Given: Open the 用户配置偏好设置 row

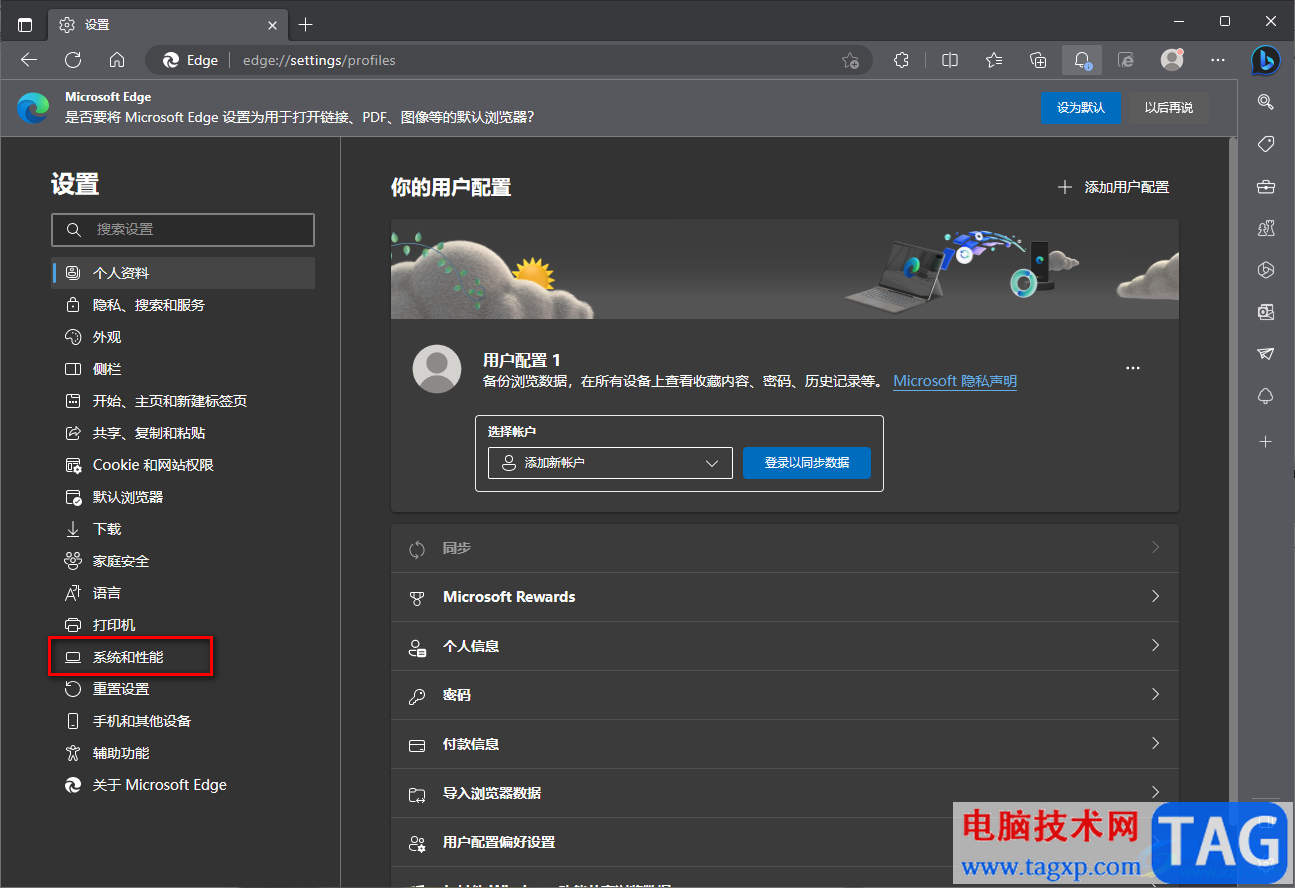Looking at the screenshot, I should 785,842.
